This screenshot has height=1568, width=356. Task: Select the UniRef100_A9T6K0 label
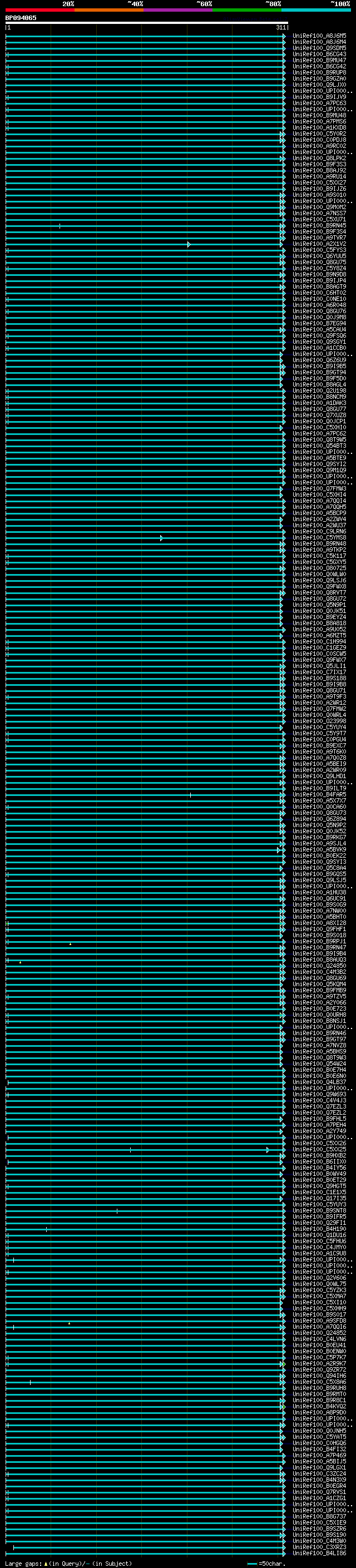tap(319, 752)
